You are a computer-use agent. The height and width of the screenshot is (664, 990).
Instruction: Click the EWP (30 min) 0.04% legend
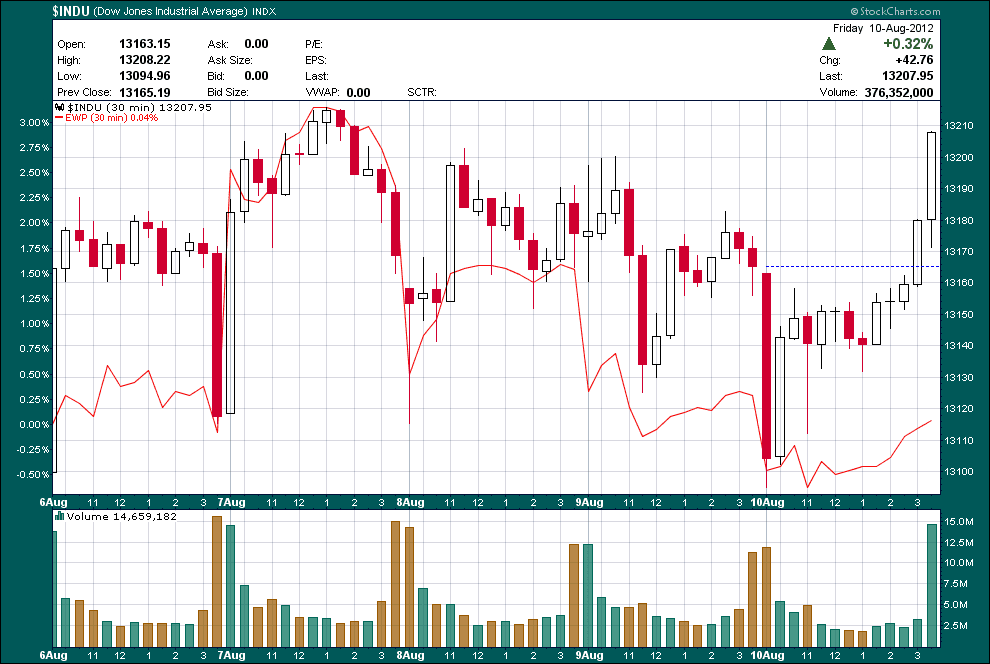pos(112,117)
